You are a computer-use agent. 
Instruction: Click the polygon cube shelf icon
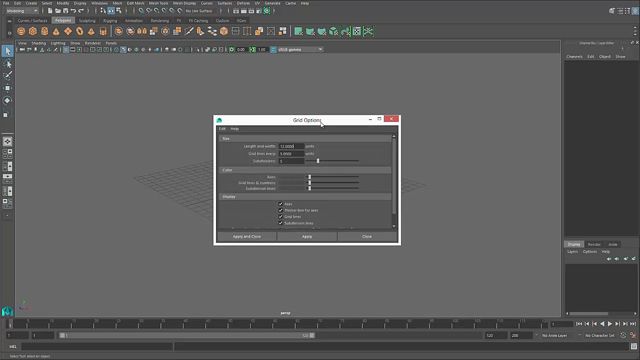click(x=33, y=31)
